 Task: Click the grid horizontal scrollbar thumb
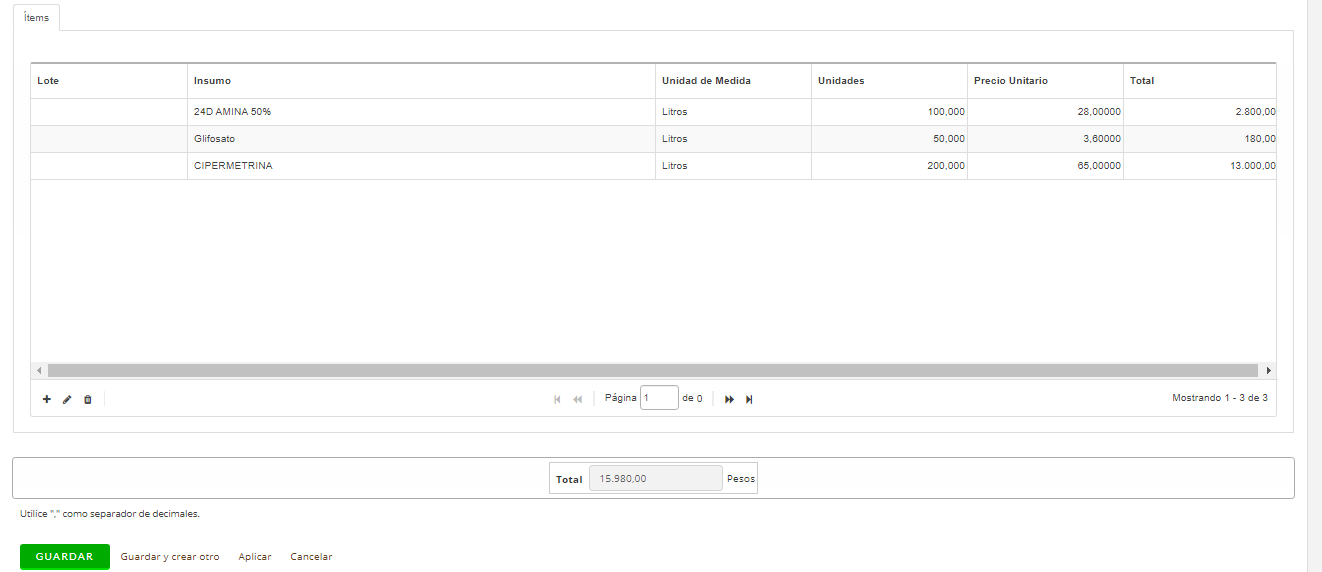[x=652, y=370]
